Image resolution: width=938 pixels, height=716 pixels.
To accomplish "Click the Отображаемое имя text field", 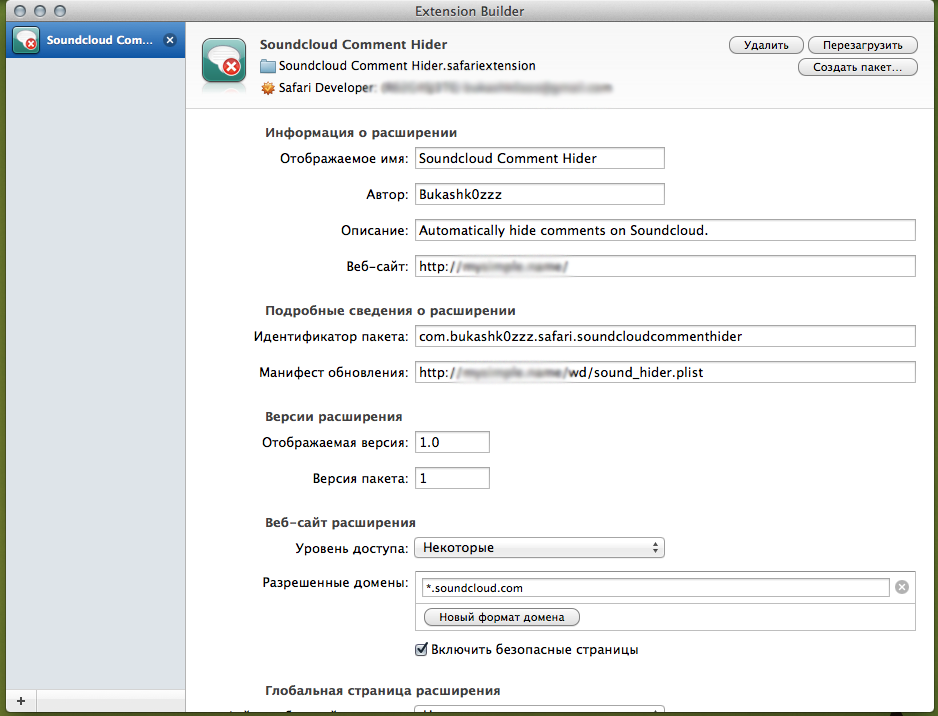I will 540,158.
